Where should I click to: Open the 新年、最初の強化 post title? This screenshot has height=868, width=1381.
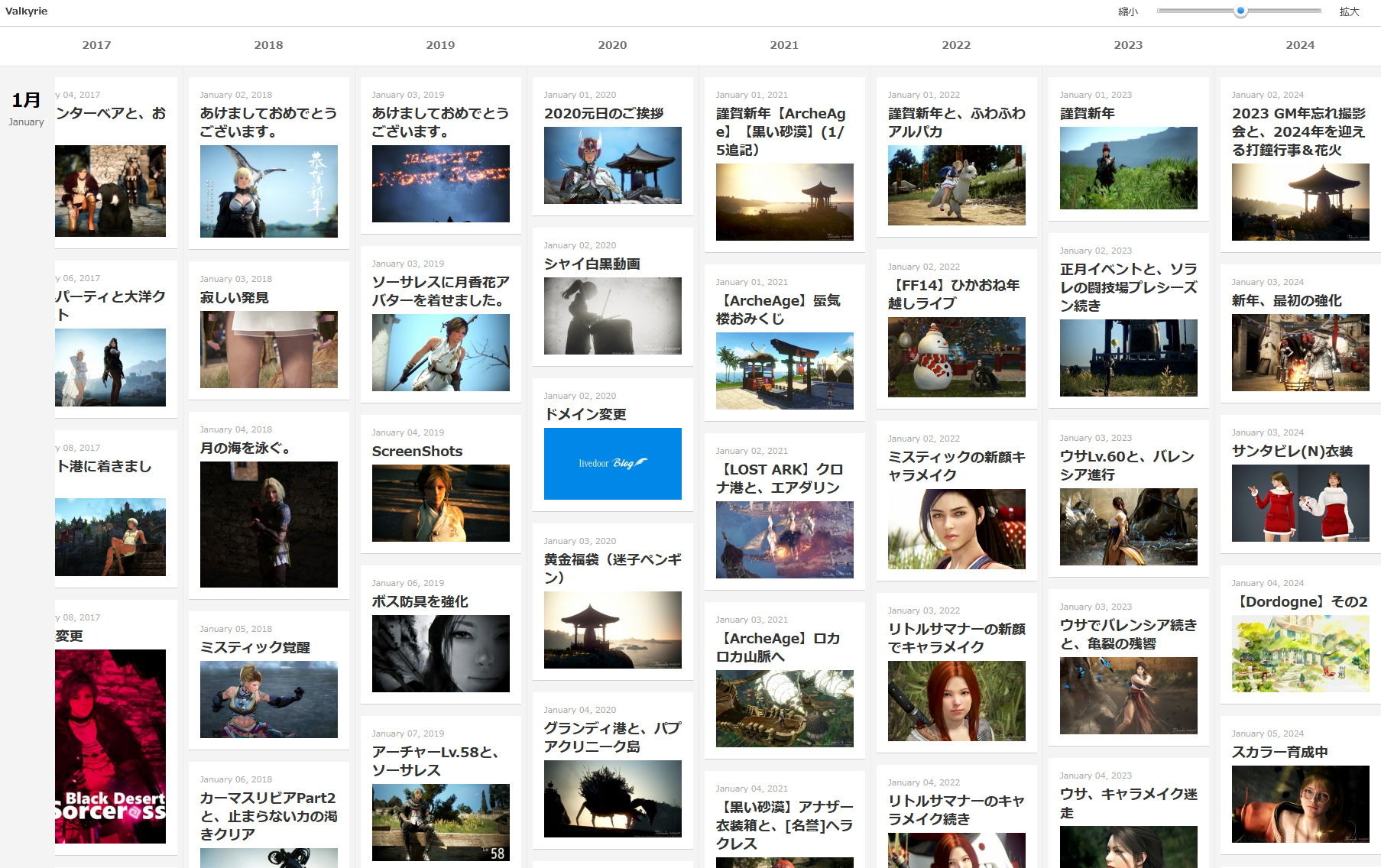1287,300
